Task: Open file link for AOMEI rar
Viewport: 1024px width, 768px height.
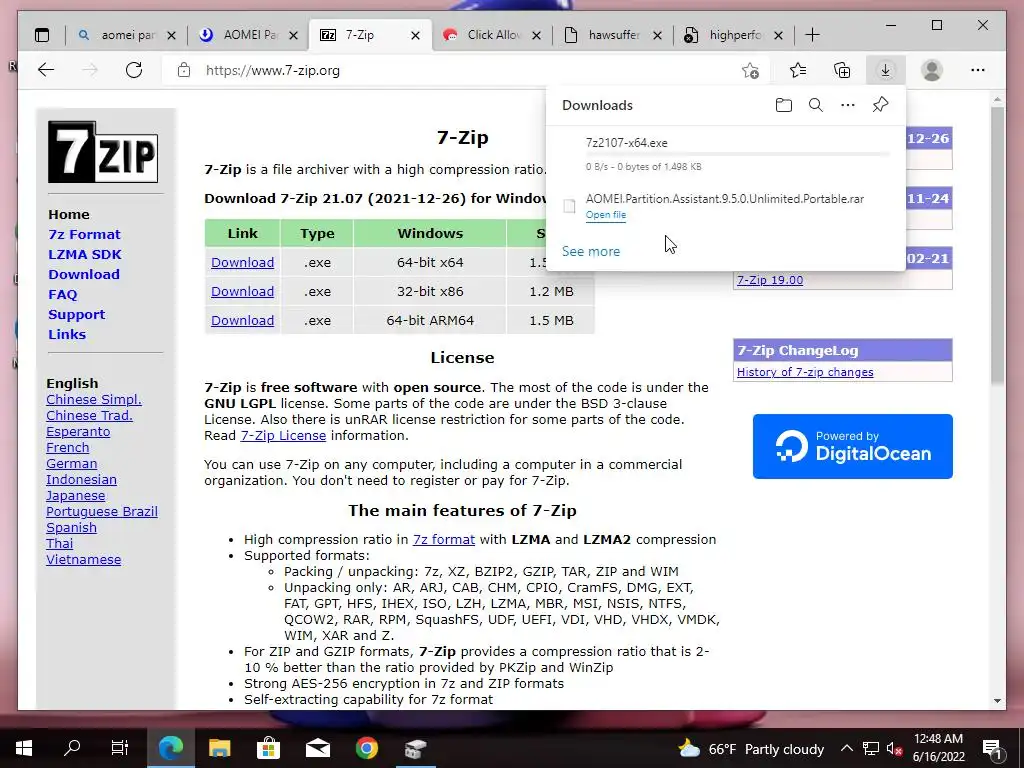Action: [605, 215]
